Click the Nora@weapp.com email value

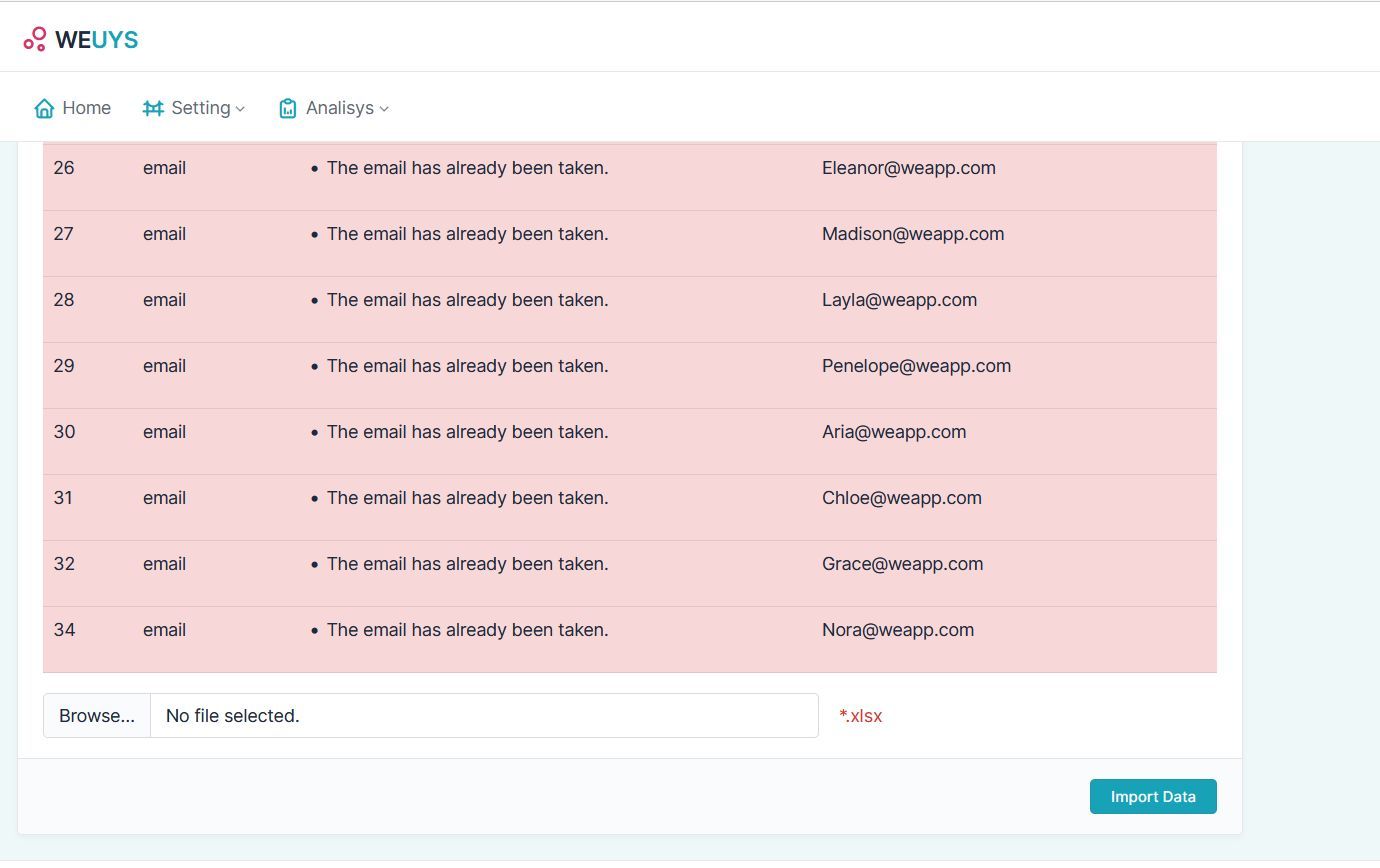[897, 630]
